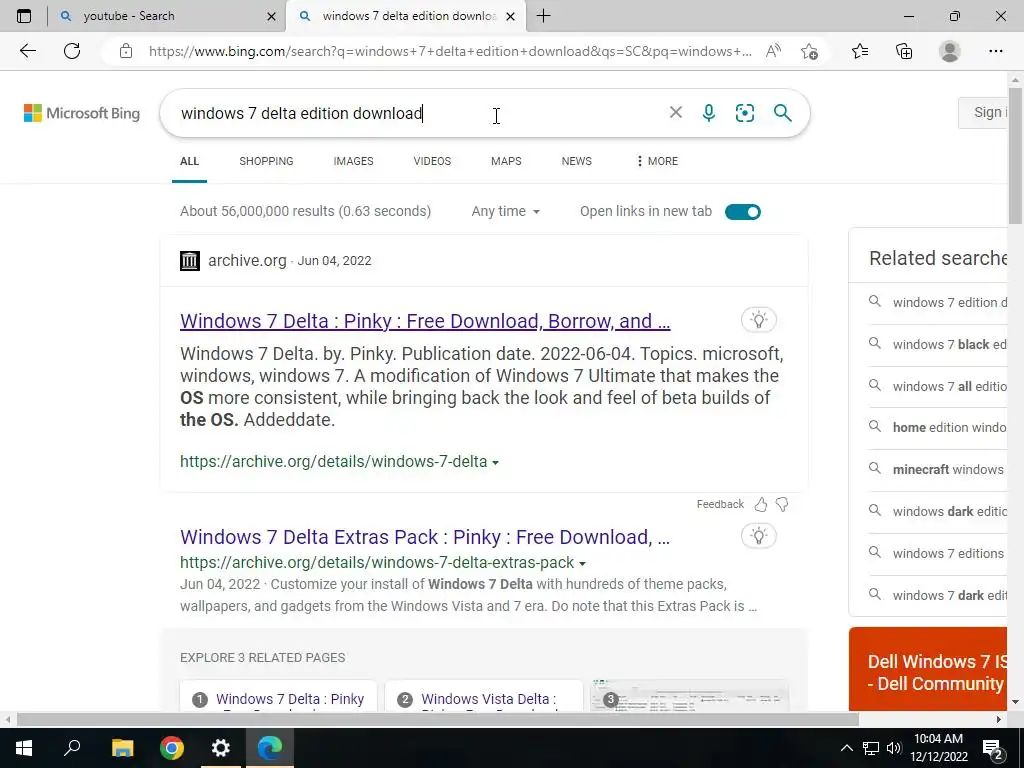Give thumbs up feedback

pyautogui.click(x=761, y=504)
